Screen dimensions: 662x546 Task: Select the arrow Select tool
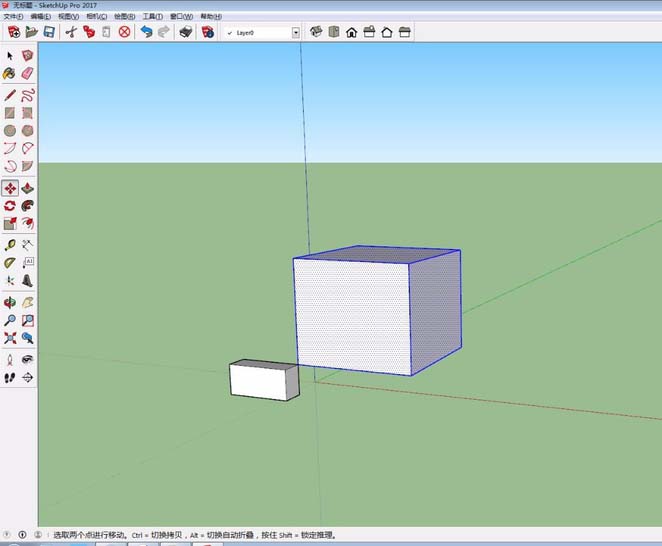coord(10,56)
